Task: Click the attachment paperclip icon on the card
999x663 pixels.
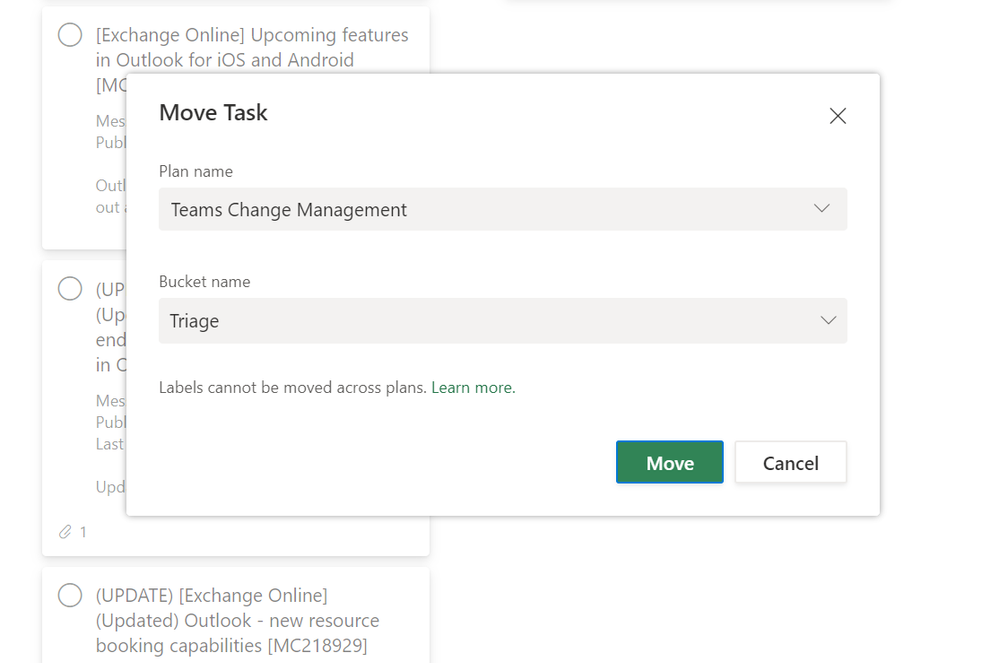Action: click(65, 532)
